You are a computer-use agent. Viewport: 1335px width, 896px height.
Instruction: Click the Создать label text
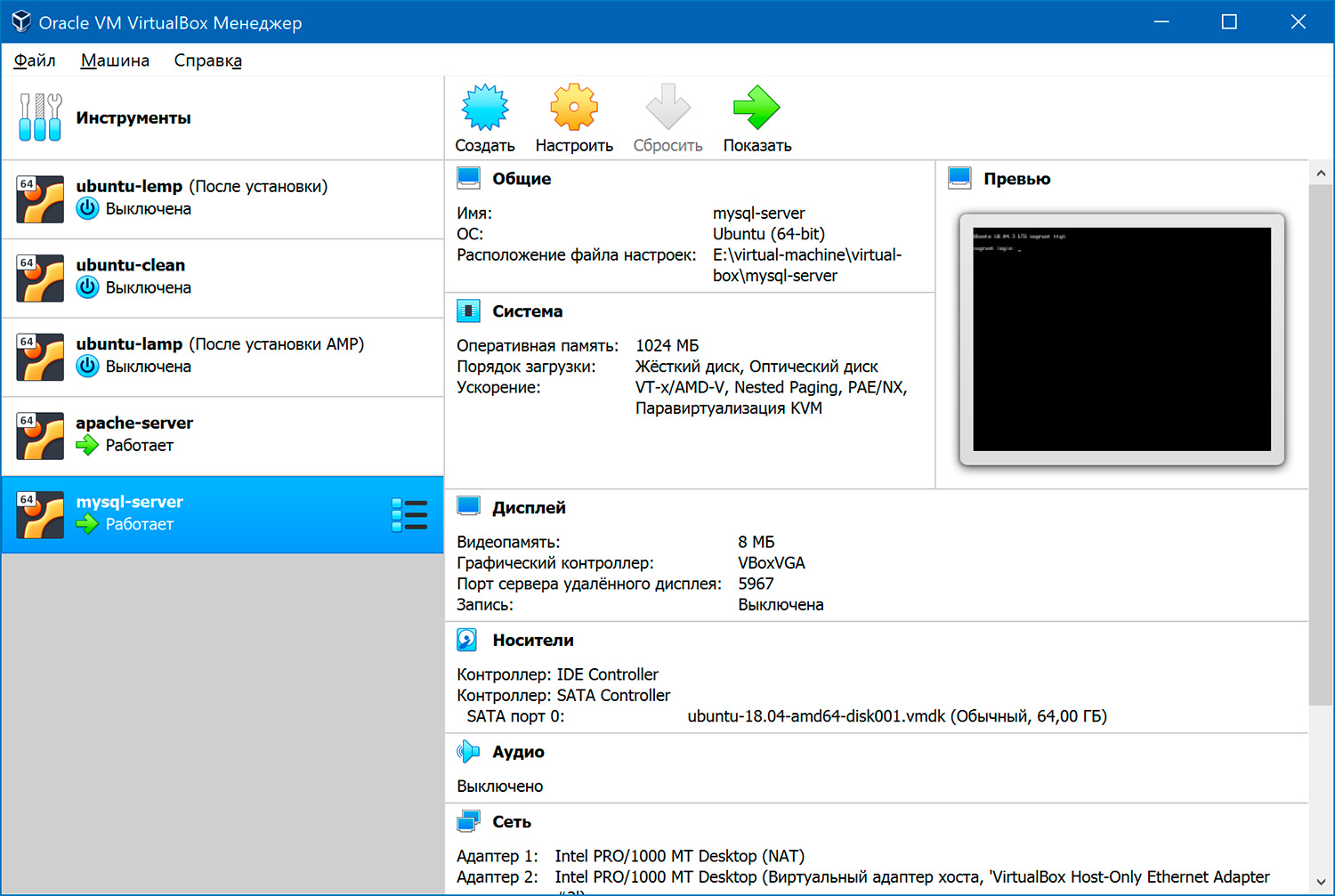coord(485,146)
